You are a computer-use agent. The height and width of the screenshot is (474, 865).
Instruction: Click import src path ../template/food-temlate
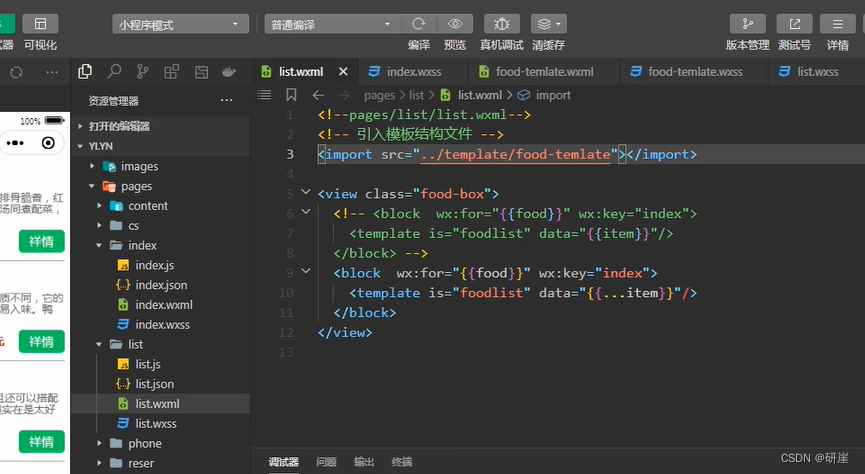coord(516,155)
